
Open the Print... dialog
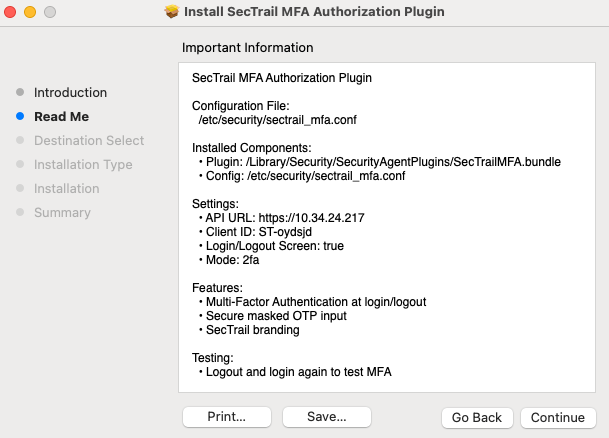click(x=227, y=417)
